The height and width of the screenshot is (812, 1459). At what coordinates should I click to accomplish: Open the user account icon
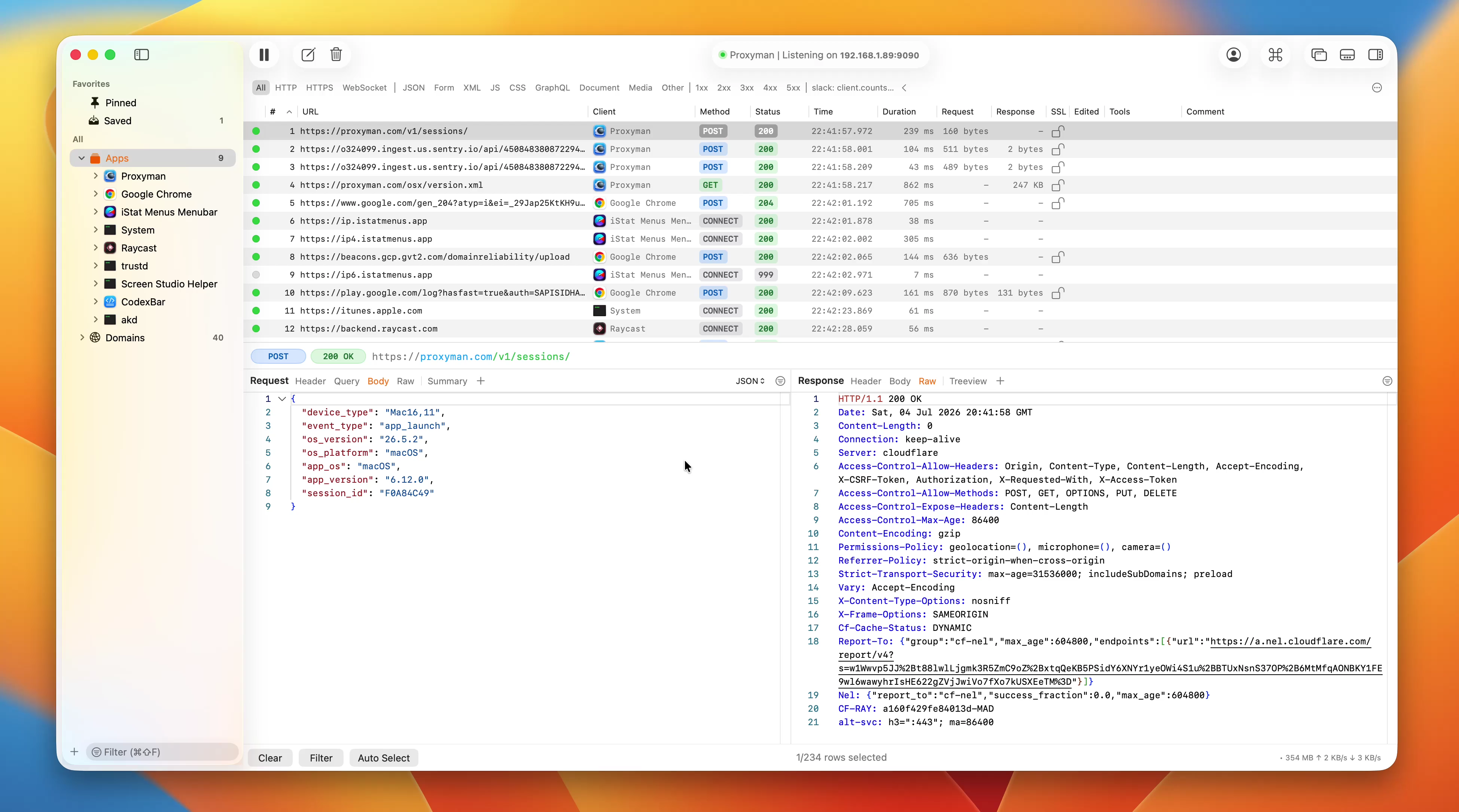tap(1234, 55)
